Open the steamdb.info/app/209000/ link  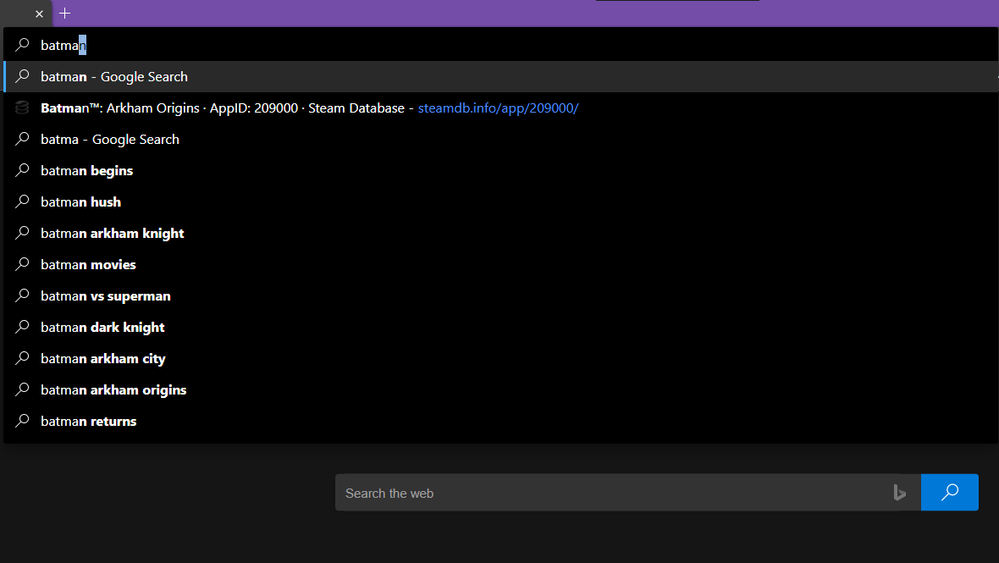point(498,108)
